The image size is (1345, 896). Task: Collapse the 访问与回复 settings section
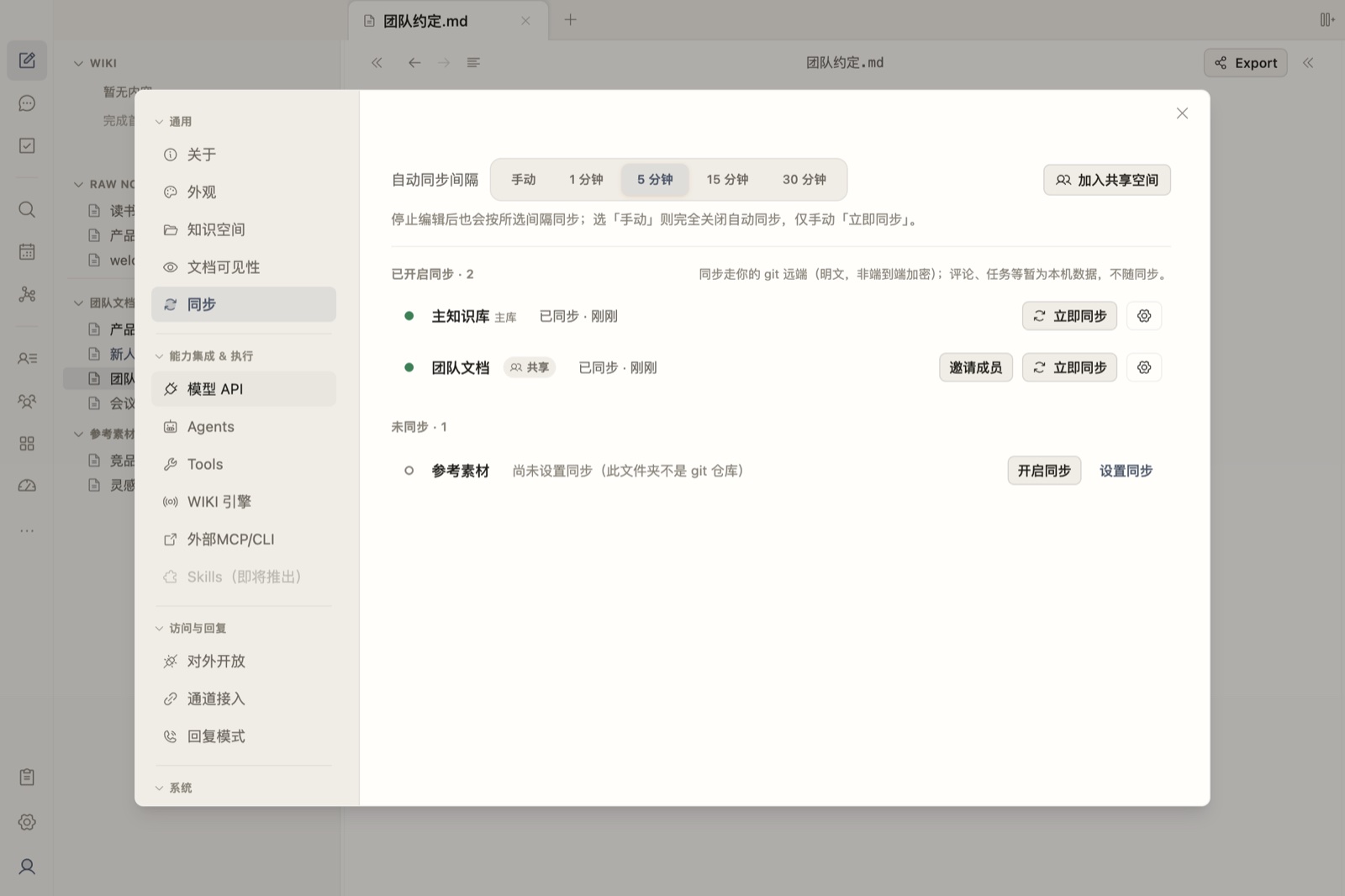pos(190,629)
